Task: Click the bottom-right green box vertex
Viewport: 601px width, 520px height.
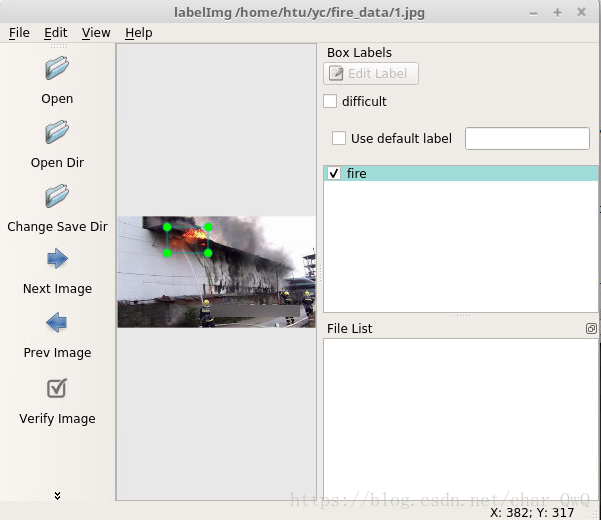Action: click(208, 253)
